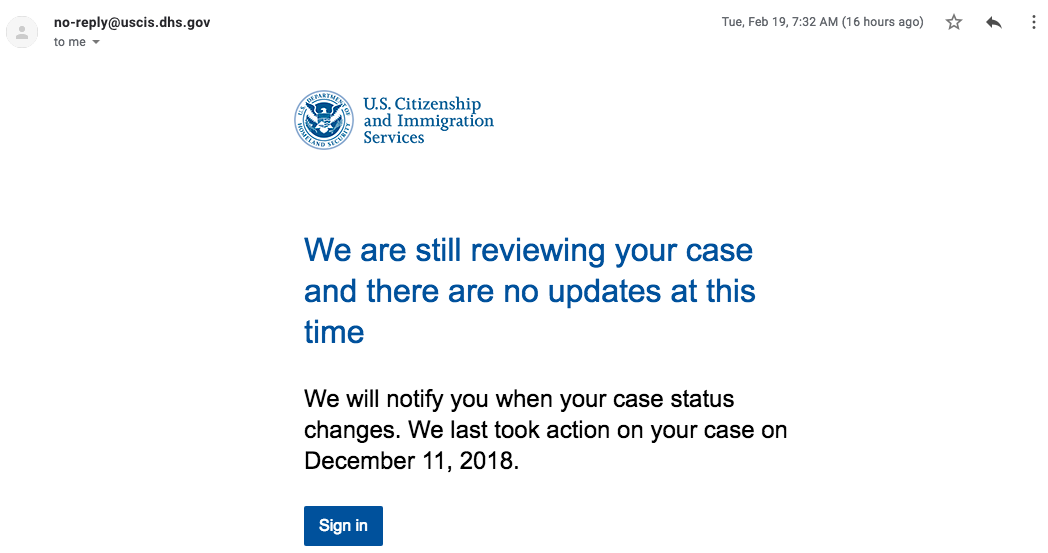Expand recipient details arrow beside "to me"
The width and height of the screenshot is (1048, 553).
96,42
